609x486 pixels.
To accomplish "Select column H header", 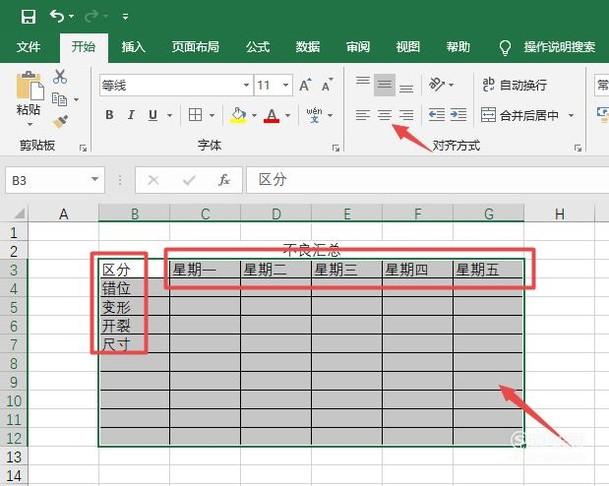I will (559, 214).
